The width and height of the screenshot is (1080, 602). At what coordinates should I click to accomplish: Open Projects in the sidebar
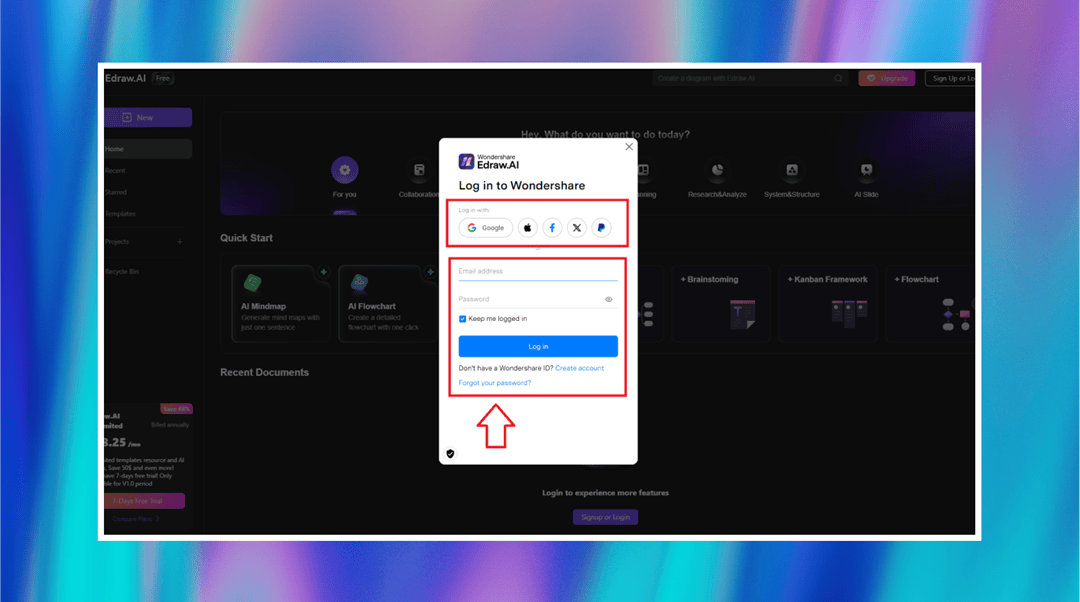pyautogui.click(x=117, y=242)
